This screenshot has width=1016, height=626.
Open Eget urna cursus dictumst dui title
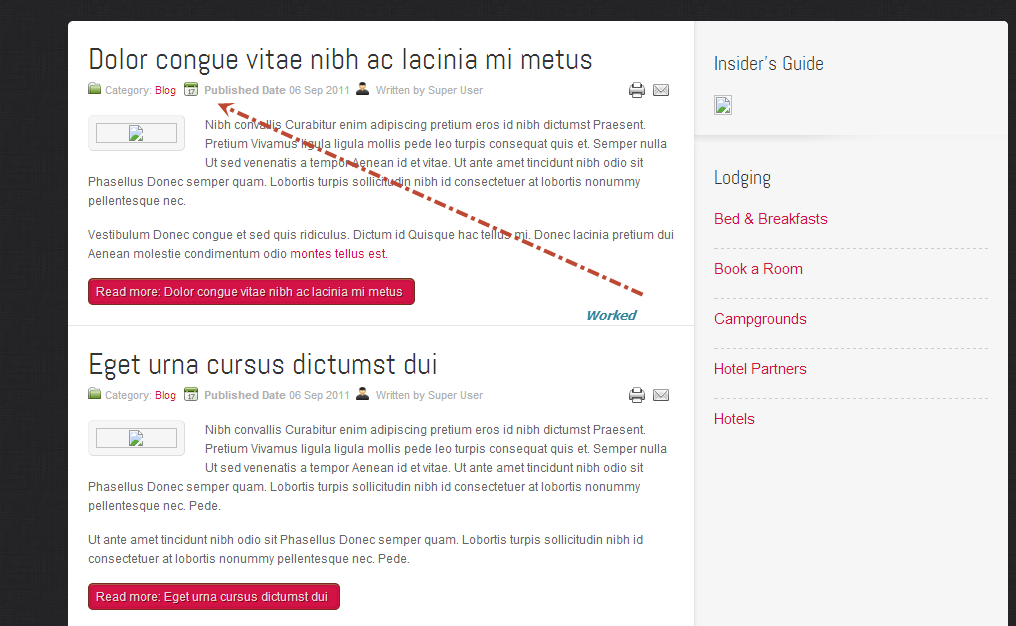click(262, 365)
